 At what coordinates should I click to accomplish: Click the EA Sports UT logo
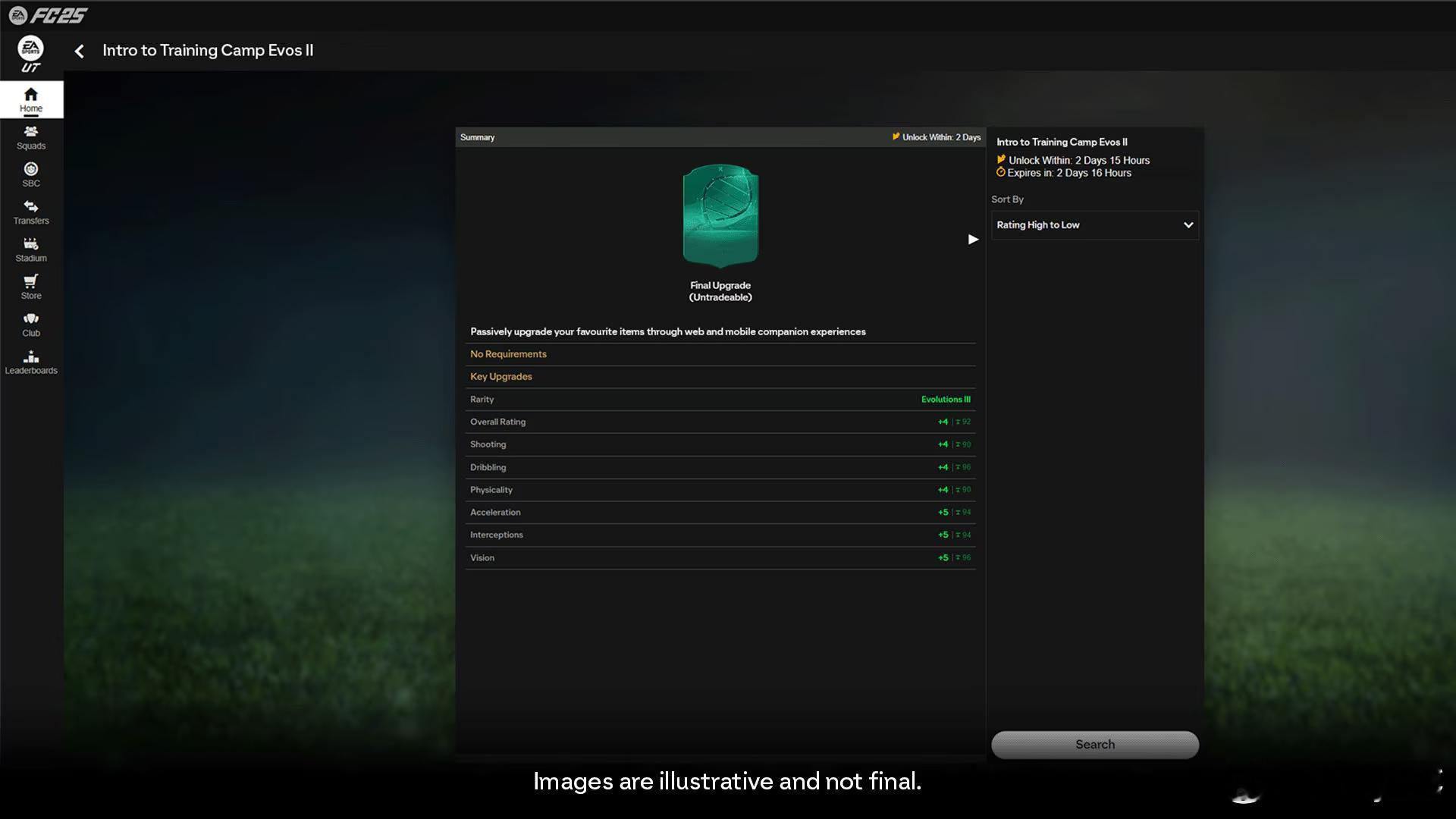[x=31, y=54]
